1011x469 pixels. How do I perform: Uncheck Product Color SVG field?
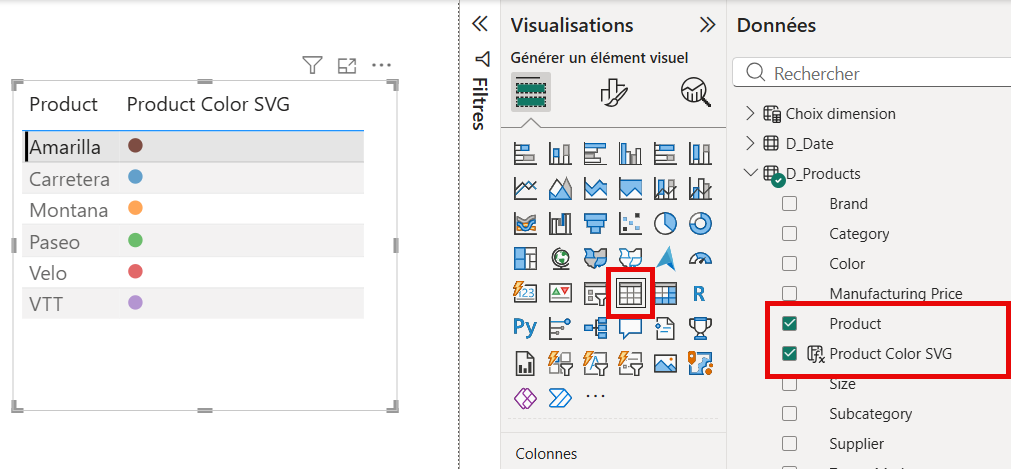click(x=789, y=353)
